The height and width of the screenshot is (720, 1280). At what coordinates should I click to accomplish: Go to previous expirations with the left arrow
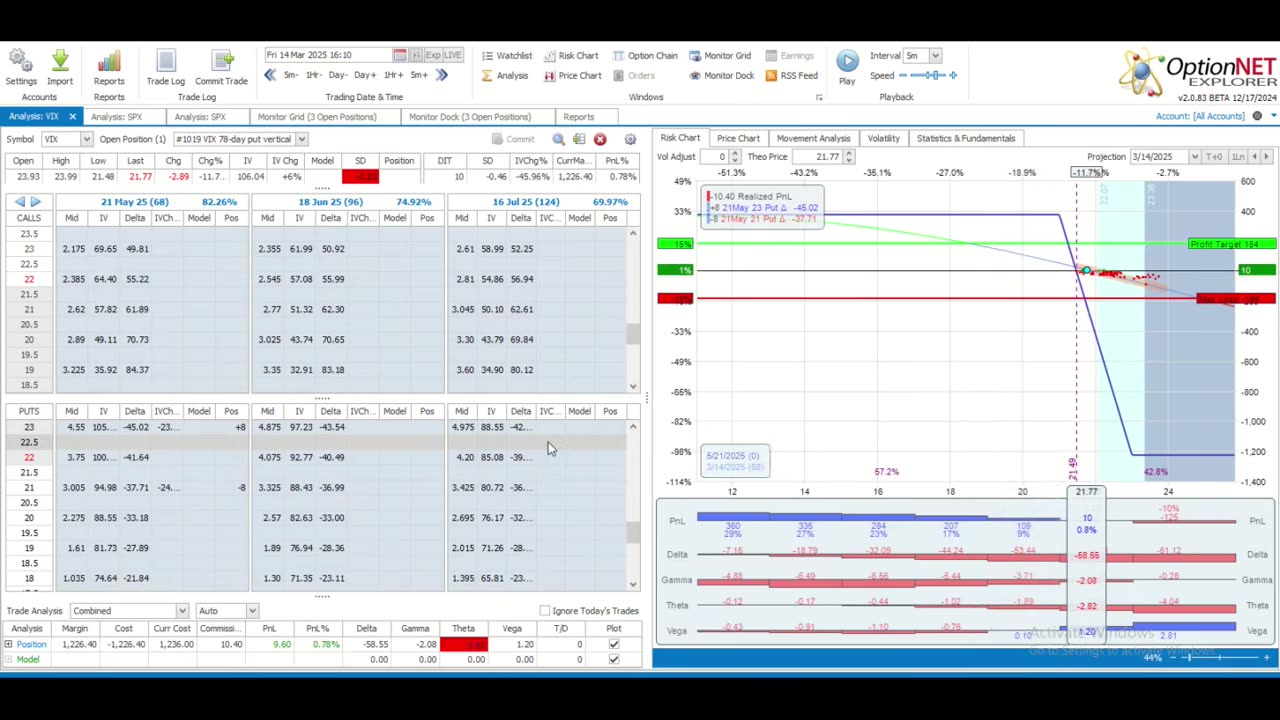[x=19, y=202]
